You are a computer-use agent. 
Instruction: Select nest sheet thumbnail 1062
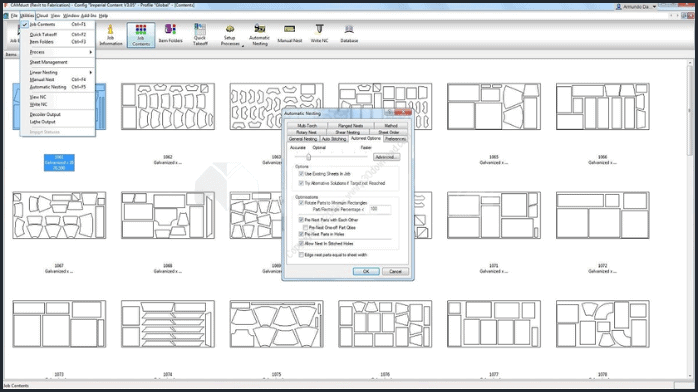[168, 106]
